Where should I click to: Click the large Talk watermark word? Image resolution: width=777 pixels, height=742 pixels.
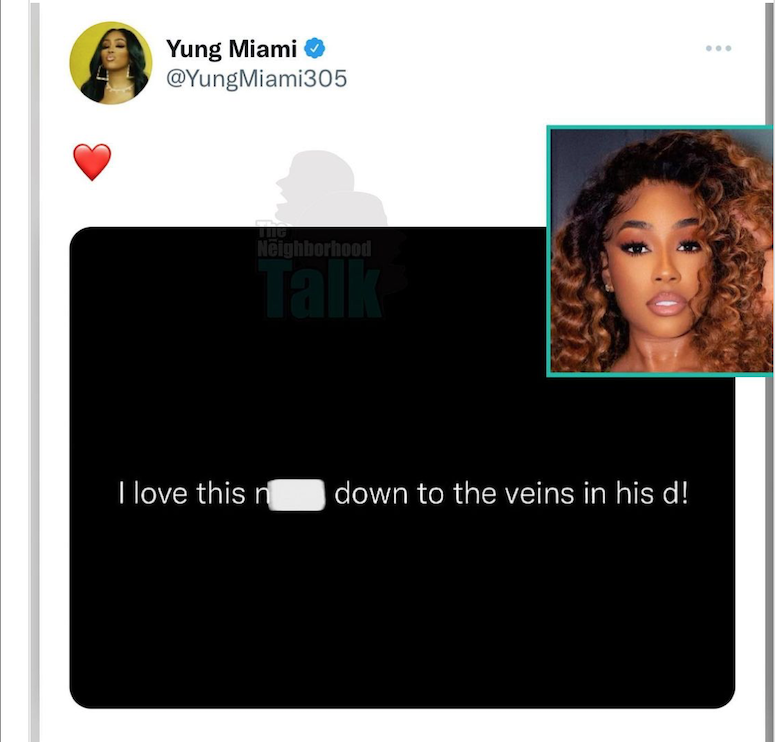(x=320, y=289)
